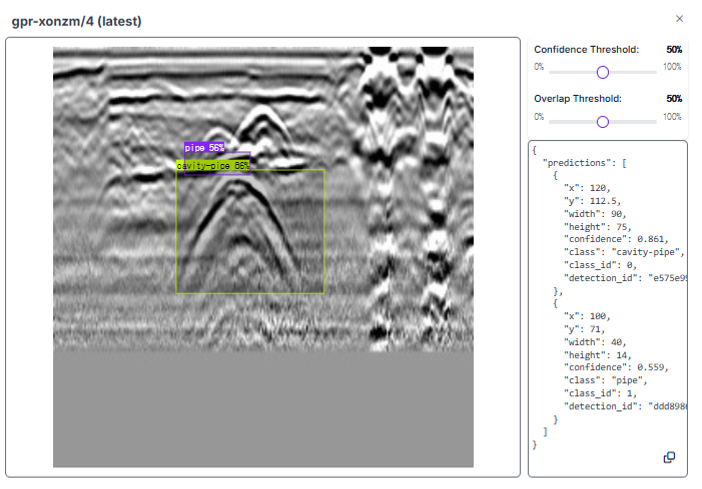Click the Confidence Threshold slider handle
Screen dimensions: 702x489
click(602, 72)
